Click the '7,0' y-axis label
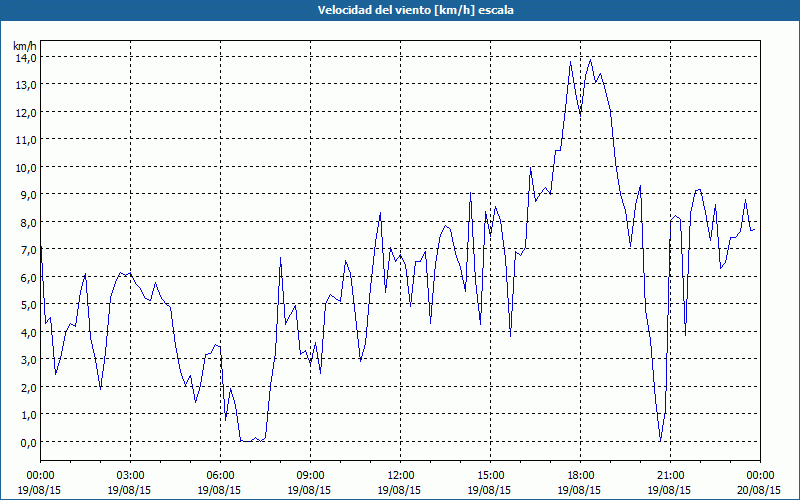Image resolution: width=800 pixels, height=500 pixels. (x=29, y=251)
